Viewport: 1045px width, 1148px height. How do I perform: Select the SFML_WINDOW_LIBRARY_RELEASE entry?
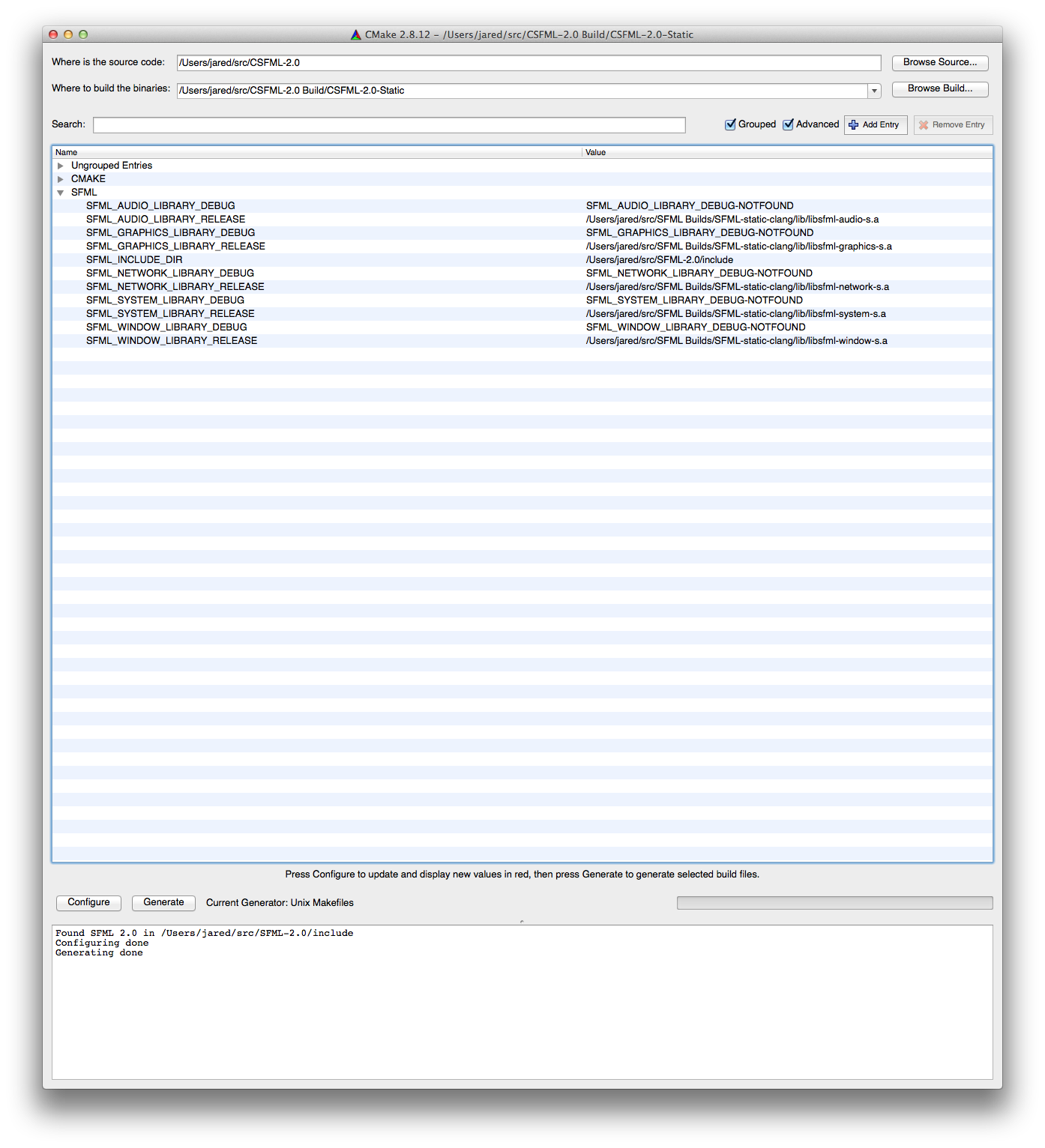click(x=172, y=341)
